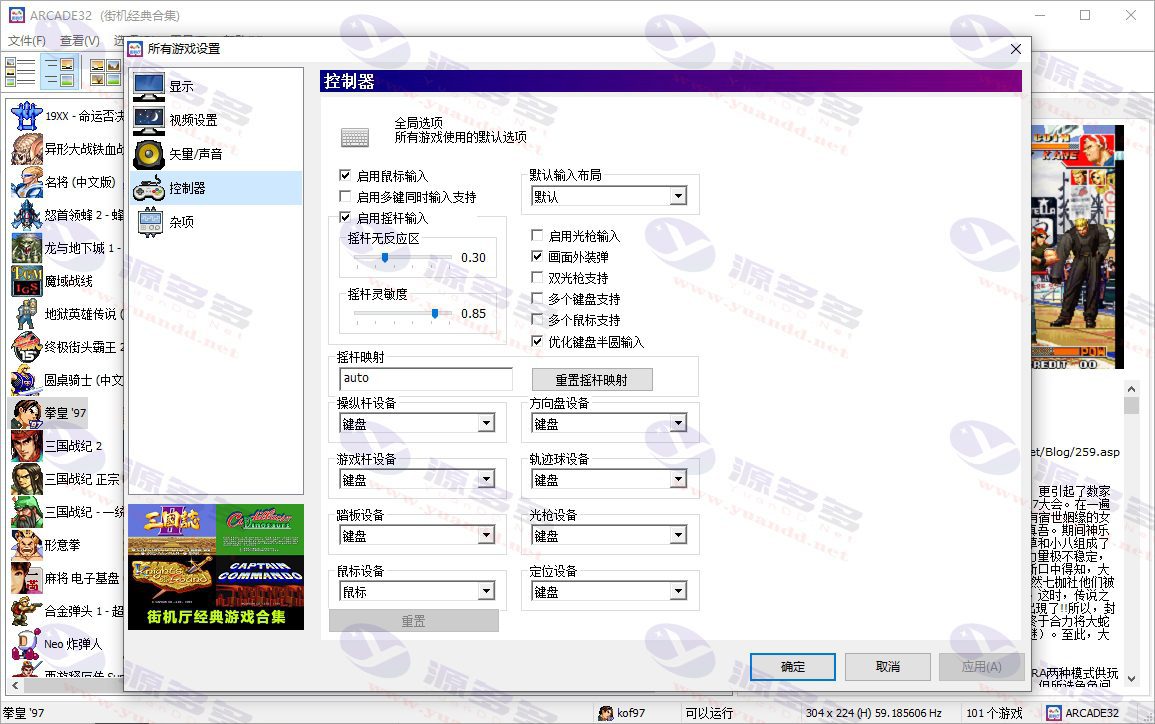Select 三国战纪 正宗 game icon
Viewport: 1155px width, 724px height.
pos(27,479)
